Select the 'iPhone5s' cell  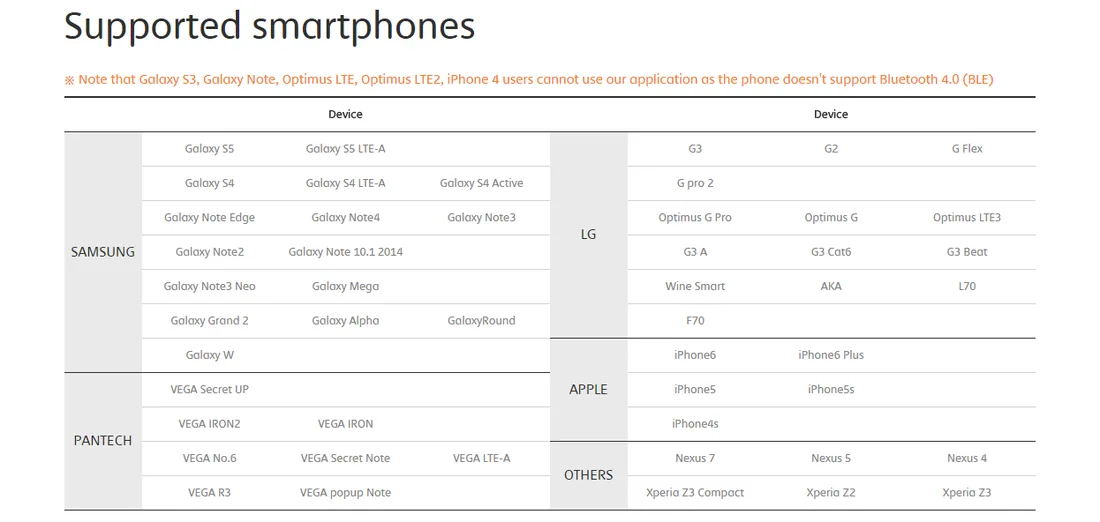coord(831,389)
